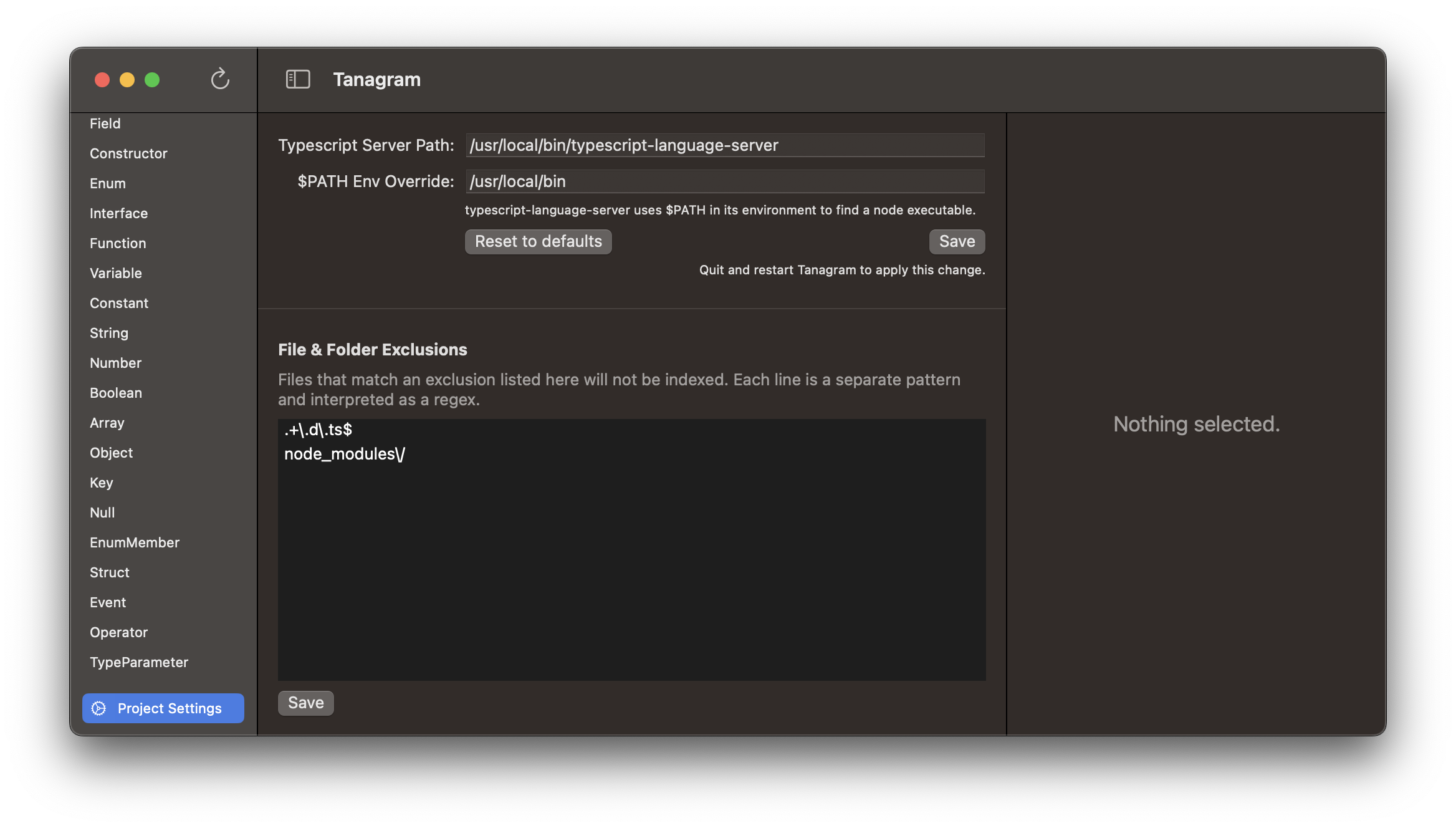
Task: Select Null in the sidebar
Action: [x=102, y=513]
